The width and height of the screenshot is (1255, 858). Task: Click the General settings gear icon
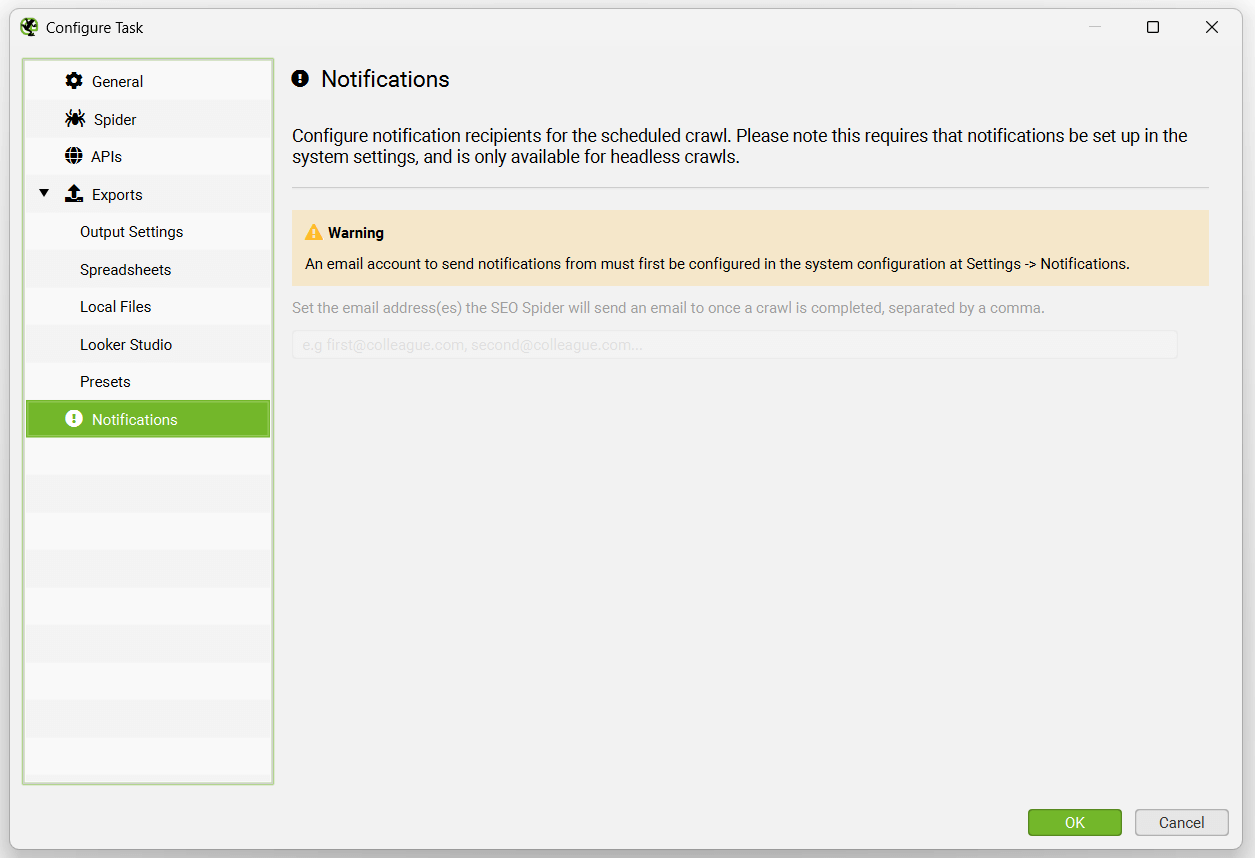coord(74,81)
